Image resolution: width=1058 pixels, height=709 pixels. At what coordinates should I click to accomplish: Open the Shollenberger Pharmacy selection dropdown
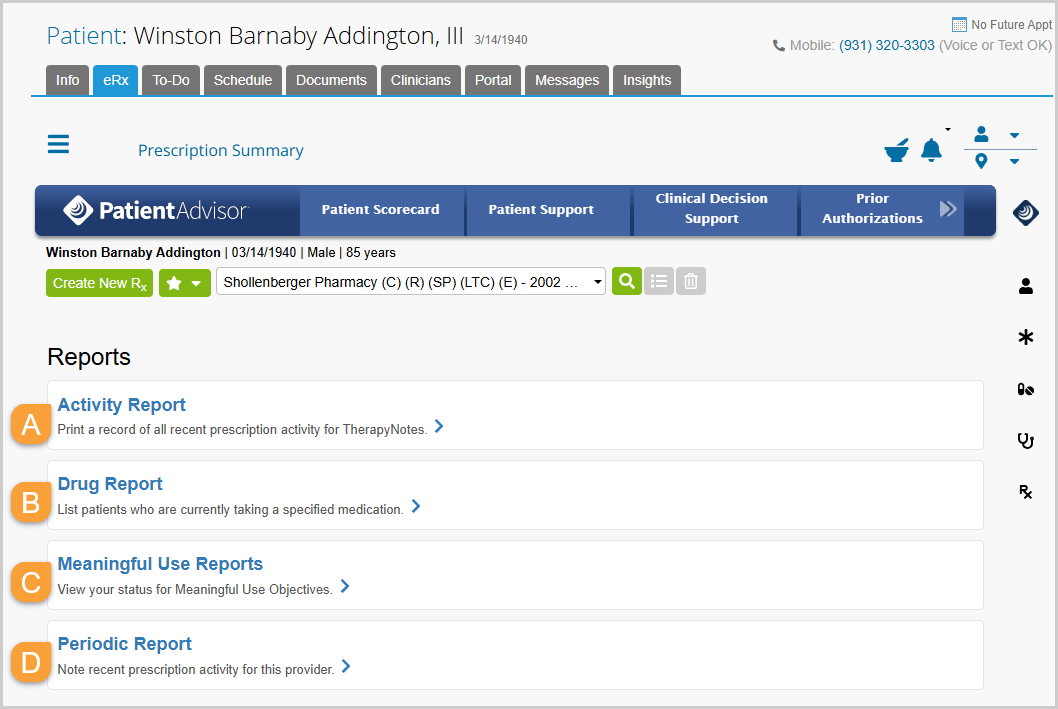point(411,282)
